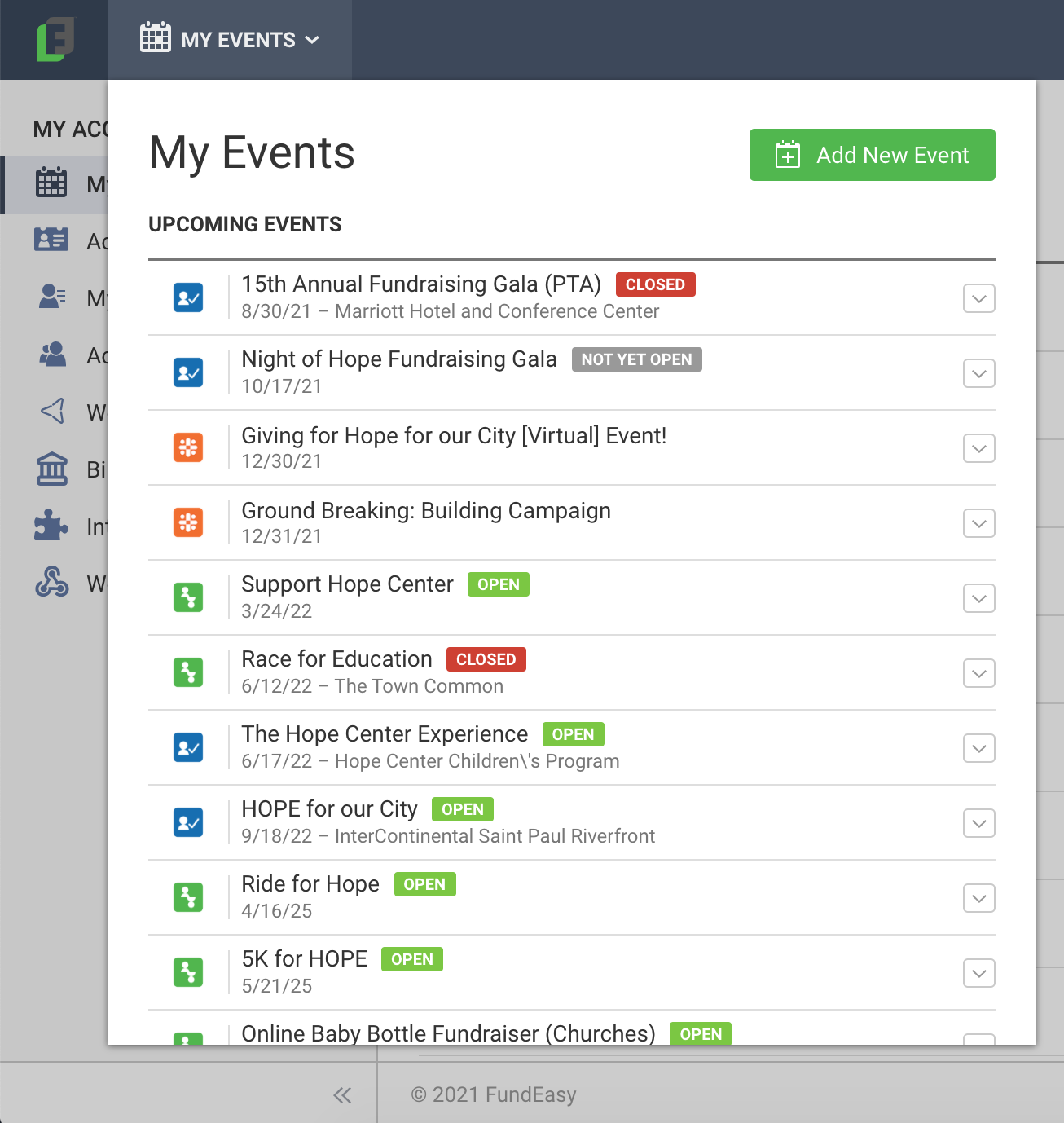Open the 5K for HOPE event
The image size is (1064, 1123).
[x=305, y=959]
